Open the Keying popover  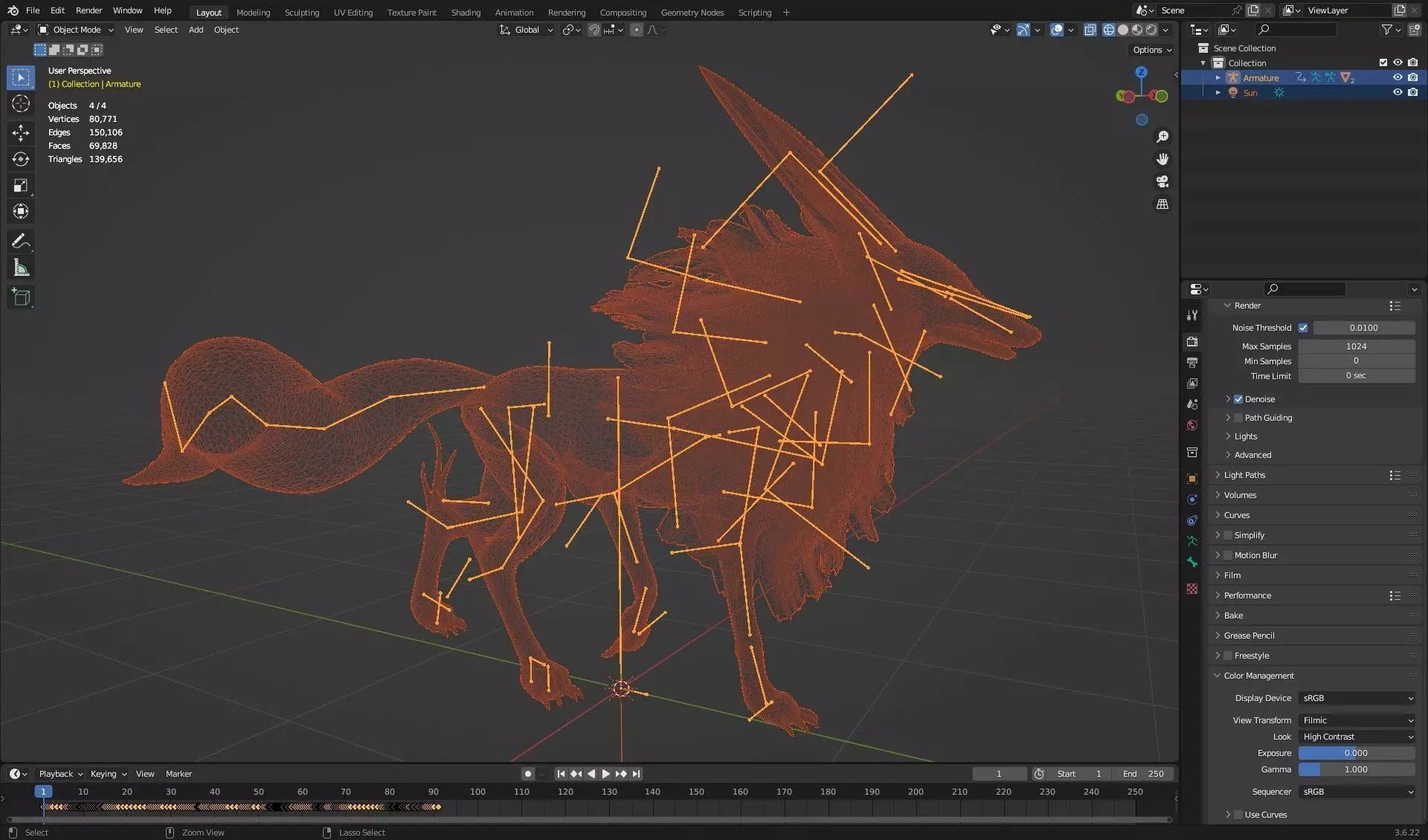pyautogui.click(x=108, y=774)
